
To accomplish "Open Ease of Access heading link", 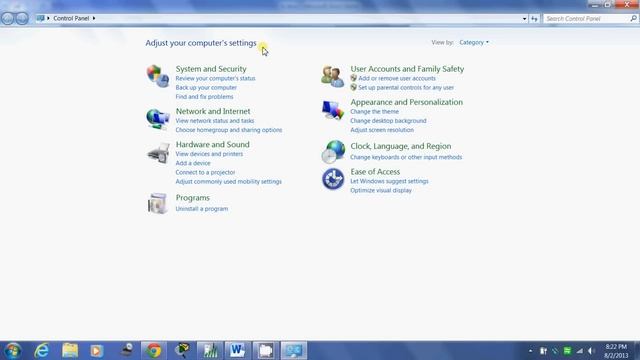I will 375,172.
